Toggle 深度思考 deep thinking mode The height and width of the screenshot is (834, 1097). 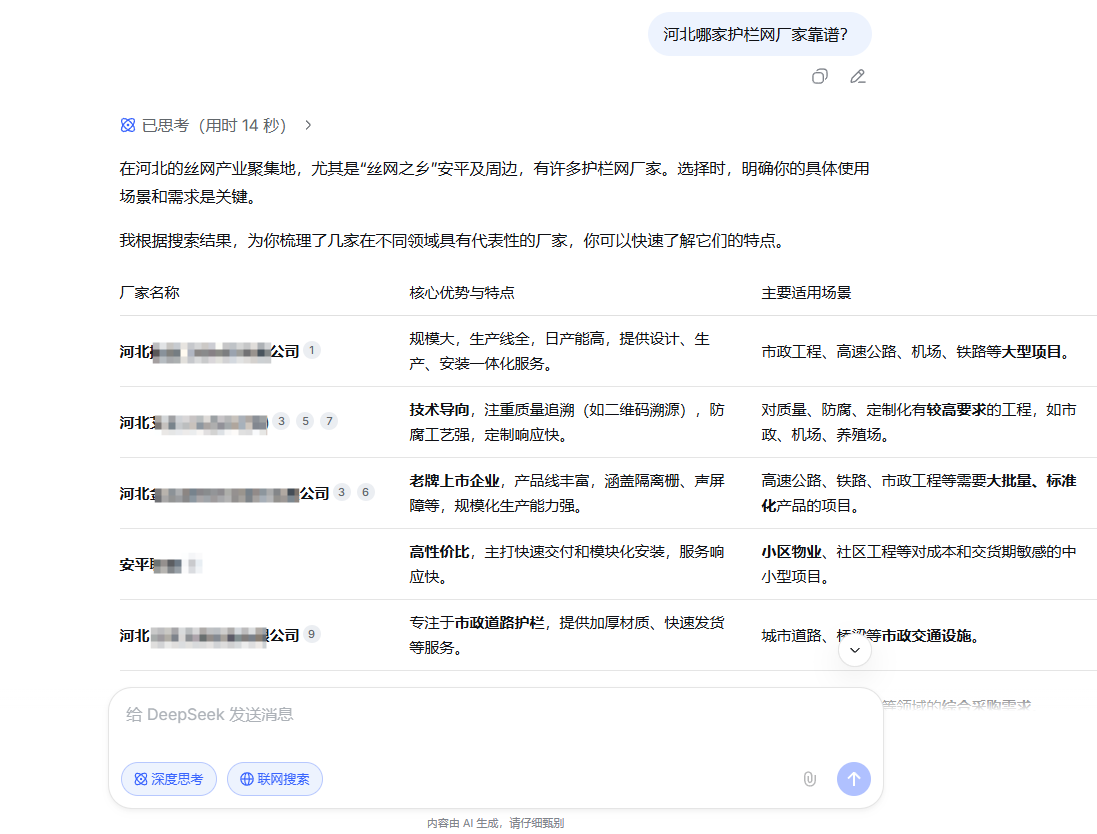click(x=169, y=779)
